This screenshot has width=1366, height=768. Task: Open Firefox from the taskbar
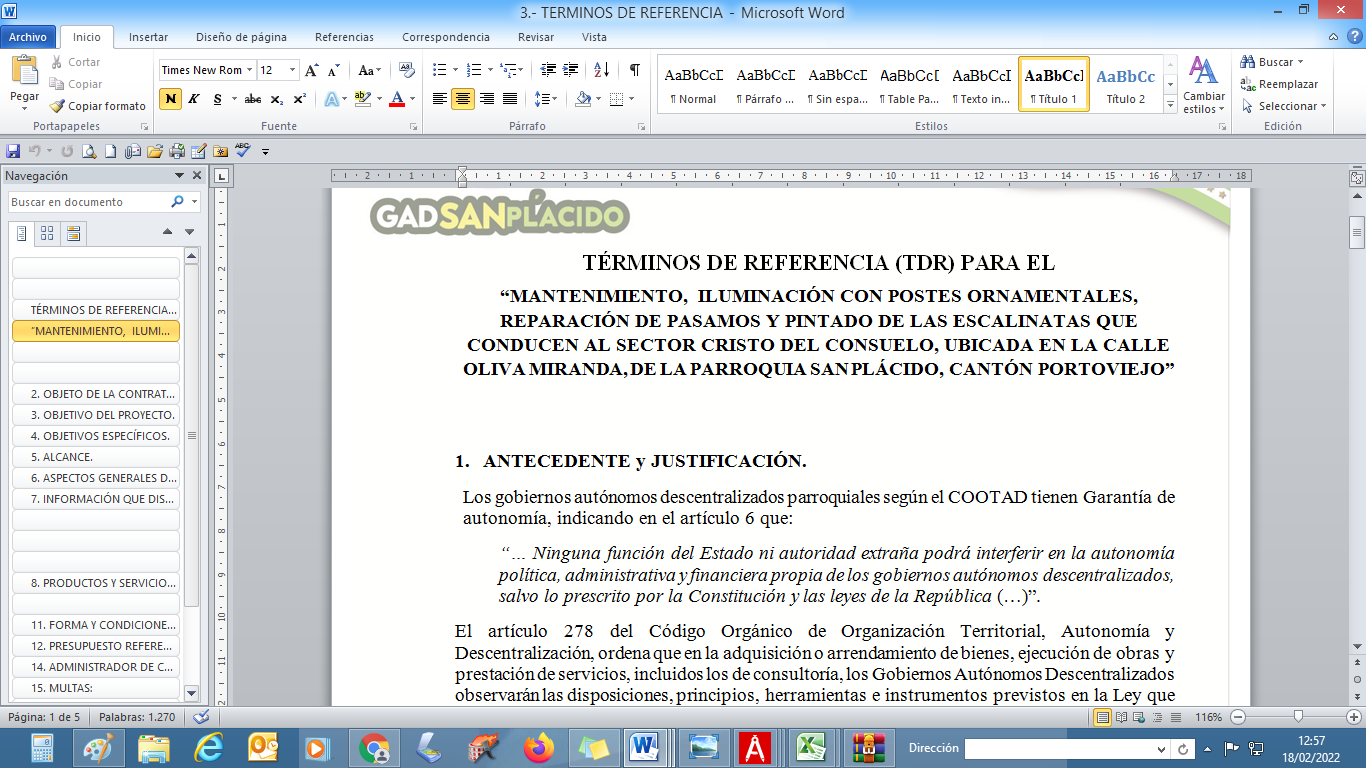coord(538,748)
